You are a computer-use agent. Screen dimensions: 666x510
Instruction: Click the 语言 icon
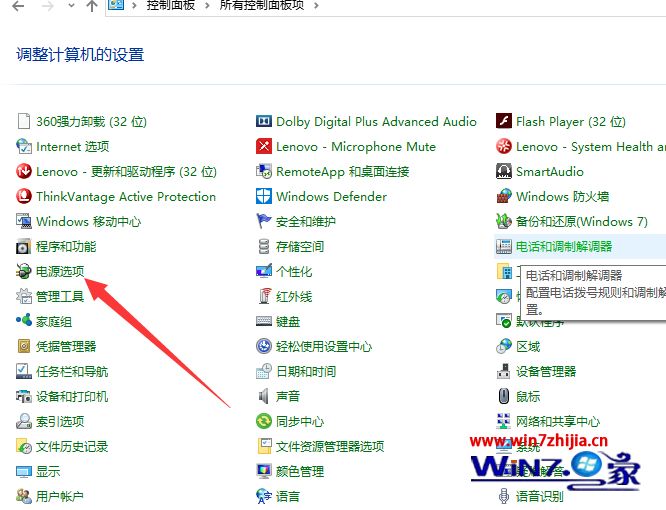[x=264, y=496]
